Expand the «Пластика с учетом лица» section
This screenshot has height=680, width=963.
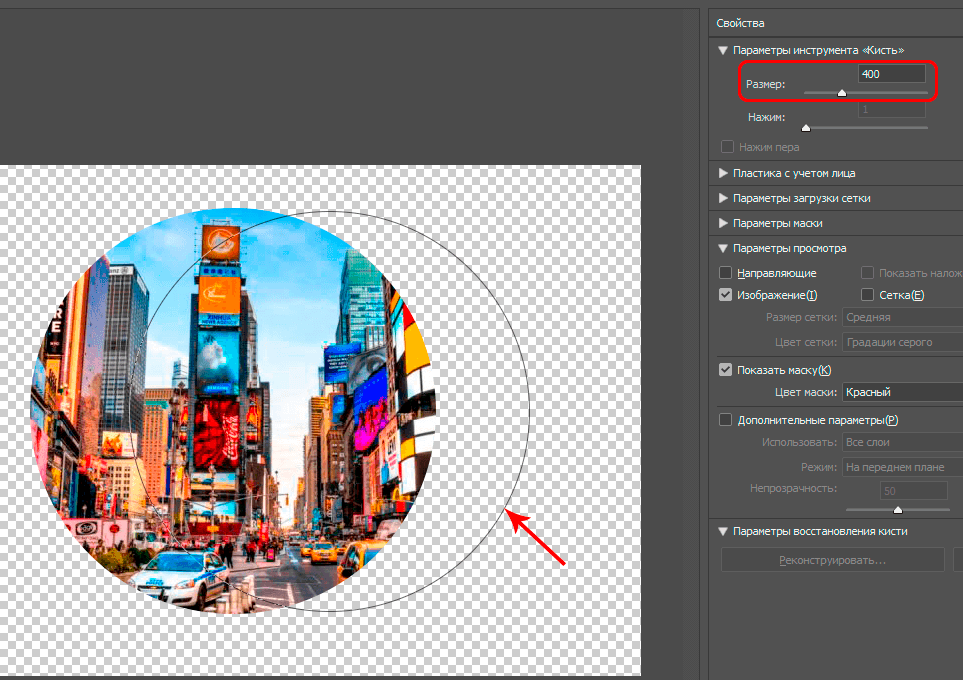click(724, 173)
